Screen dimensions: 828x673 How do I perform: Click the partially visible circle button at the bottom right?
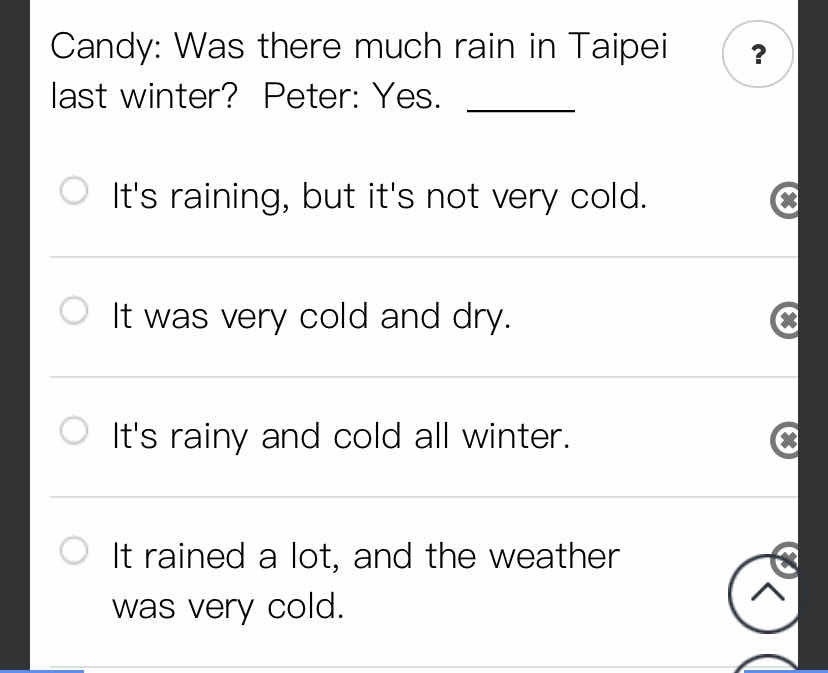tap(766, 664)
